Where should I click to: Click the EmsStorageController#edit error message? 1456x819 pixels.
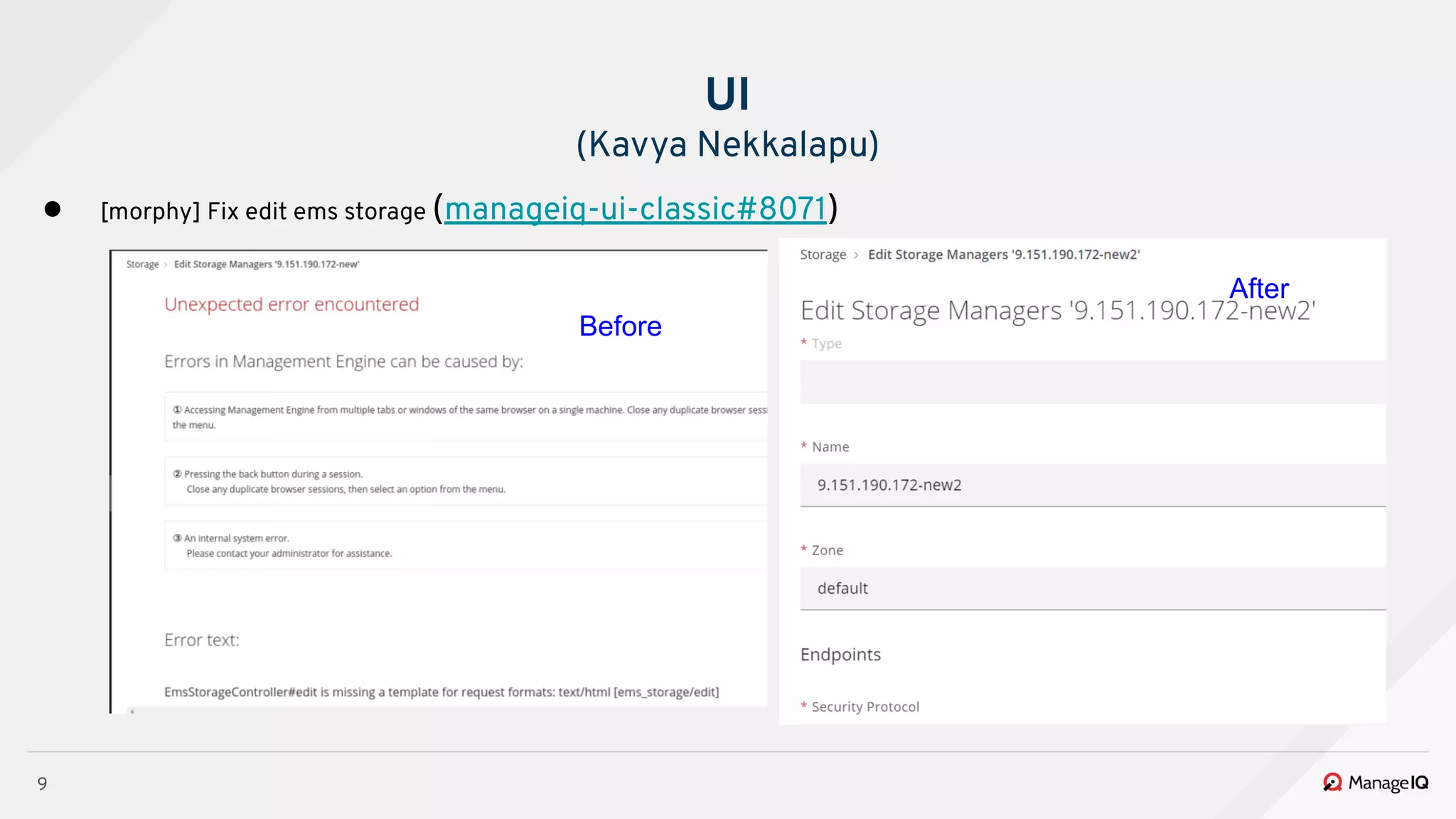[441, 692]
